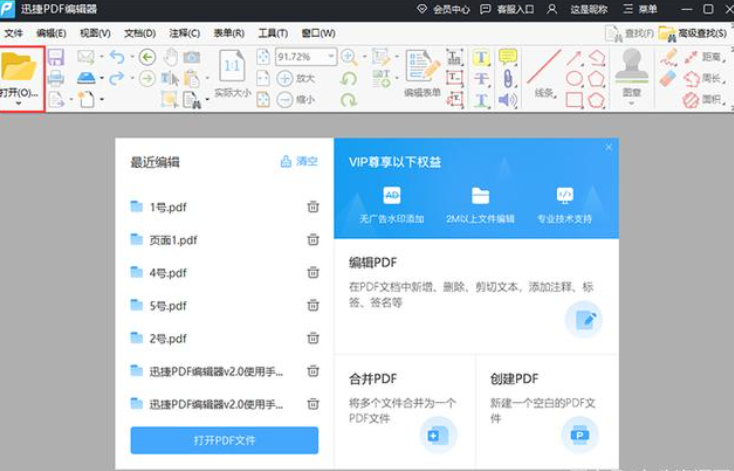Select the oval shape tool

(x=574, y=78)
